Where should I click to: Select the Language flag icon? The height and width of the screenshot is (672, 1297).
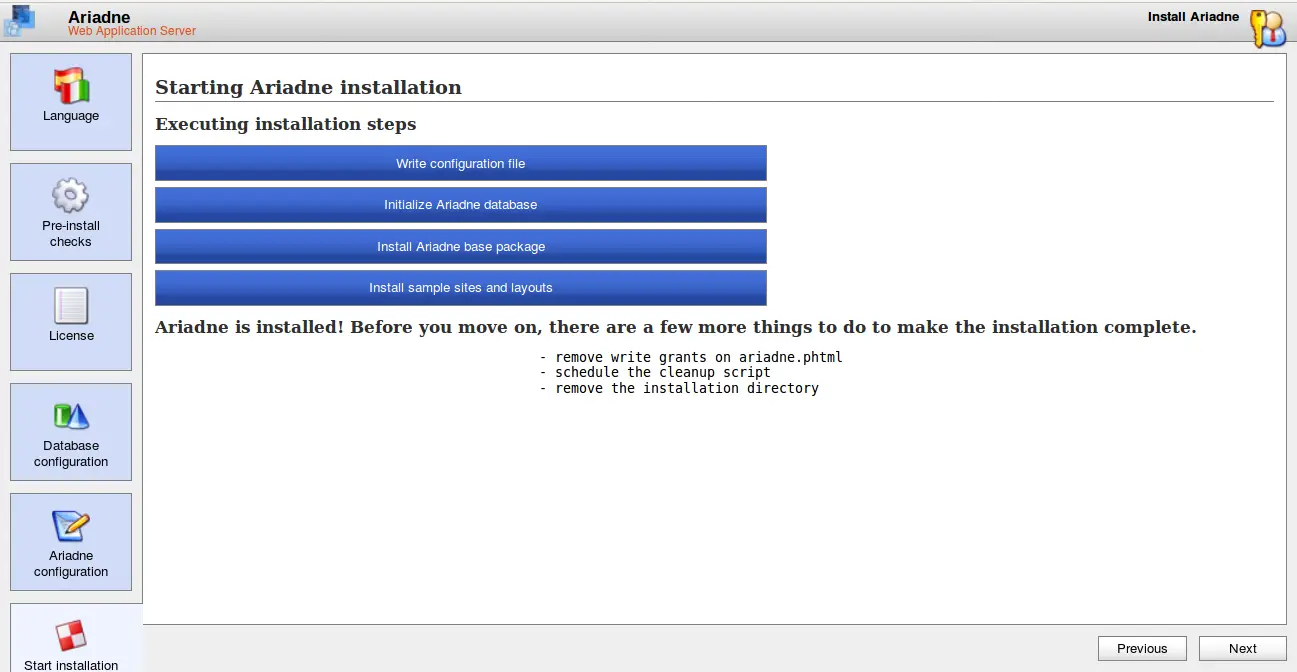71,86
